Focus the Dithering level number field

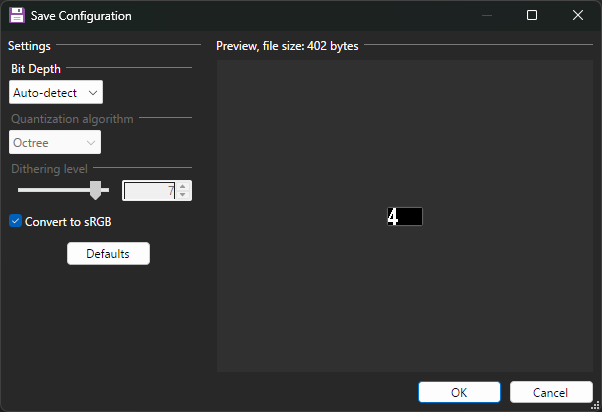[148, 190]
